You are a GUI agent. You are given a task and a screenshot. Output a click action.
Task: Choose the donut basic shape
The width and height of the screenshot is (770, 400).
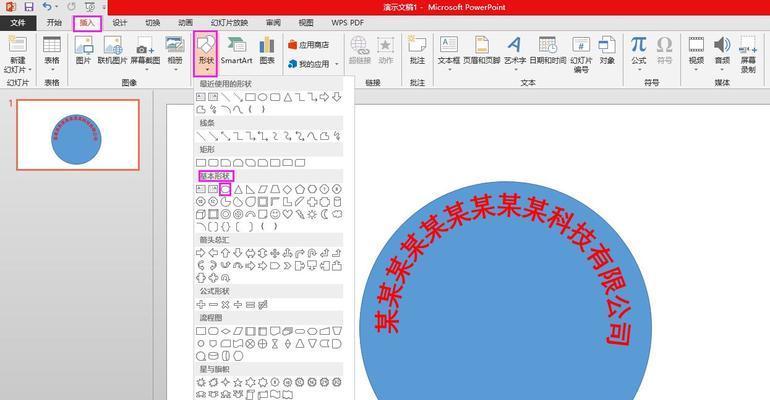[x=225, y=214]
